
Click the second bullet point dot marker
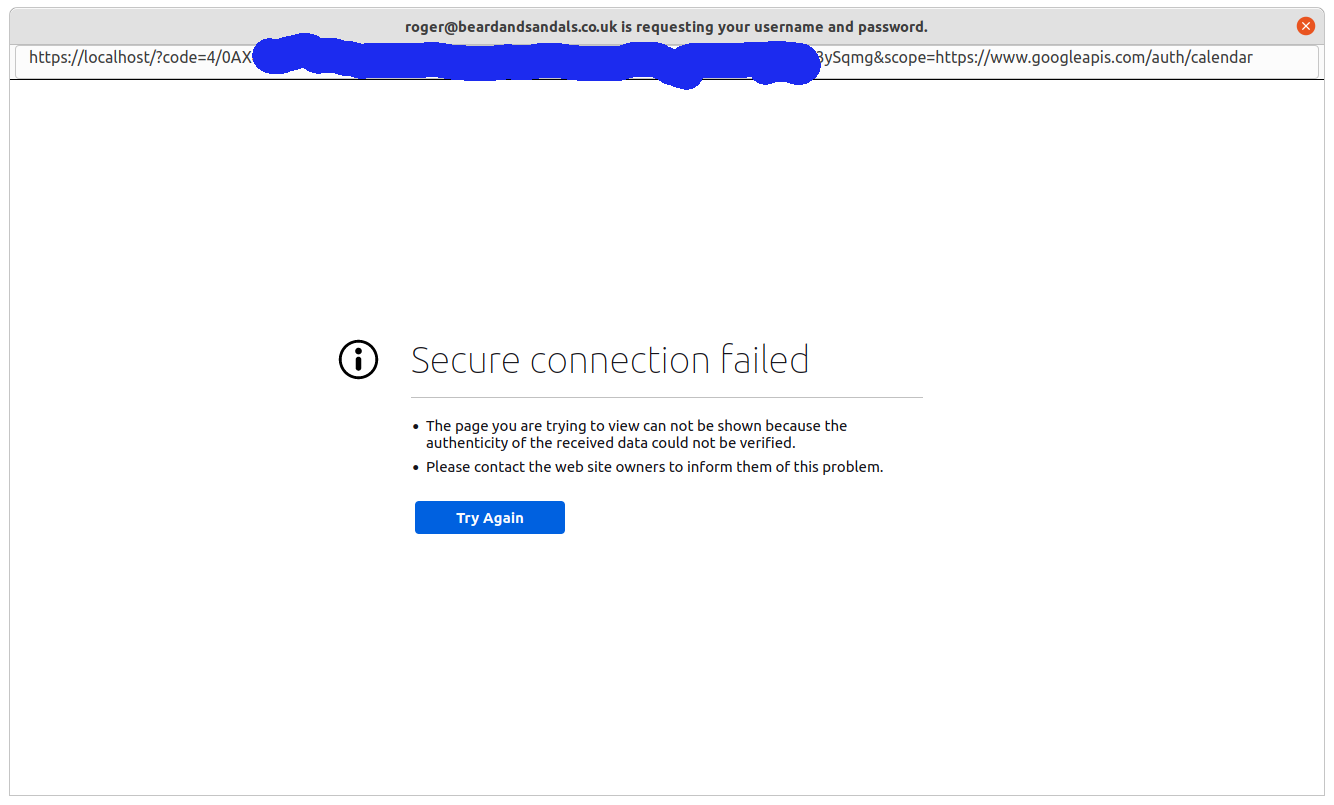click(416, 467)
